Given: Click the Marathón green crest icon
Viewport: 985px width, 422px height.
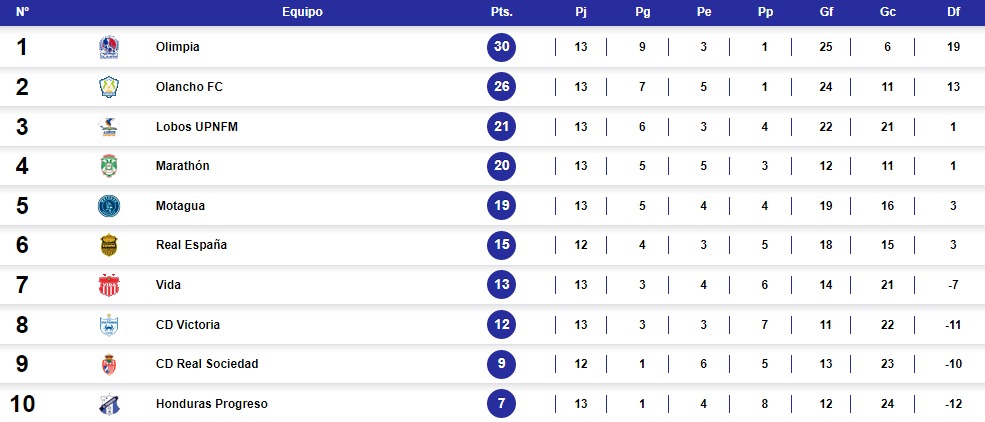Looking at the screenshot, I should click(x=108, y=166).
